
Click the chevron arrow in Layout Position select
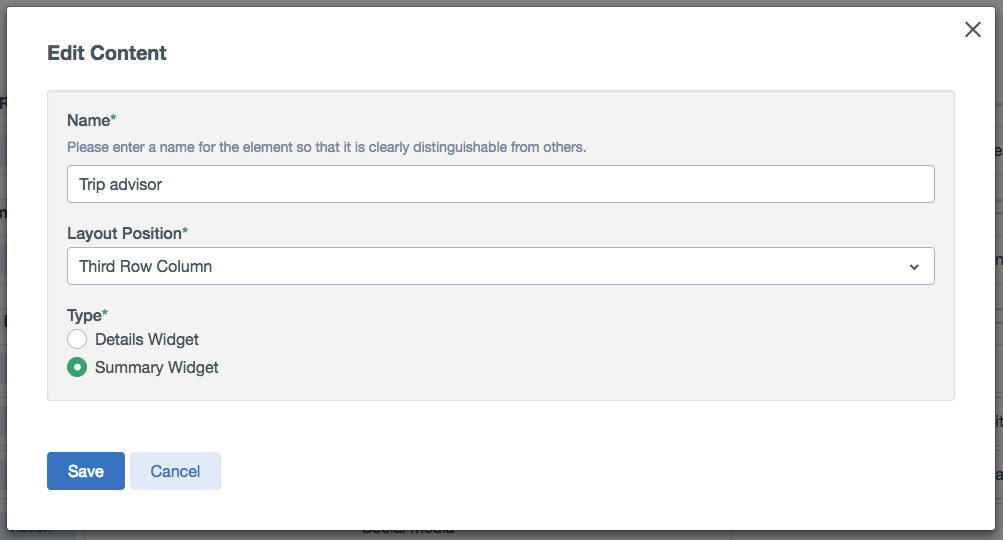point(914,267)
